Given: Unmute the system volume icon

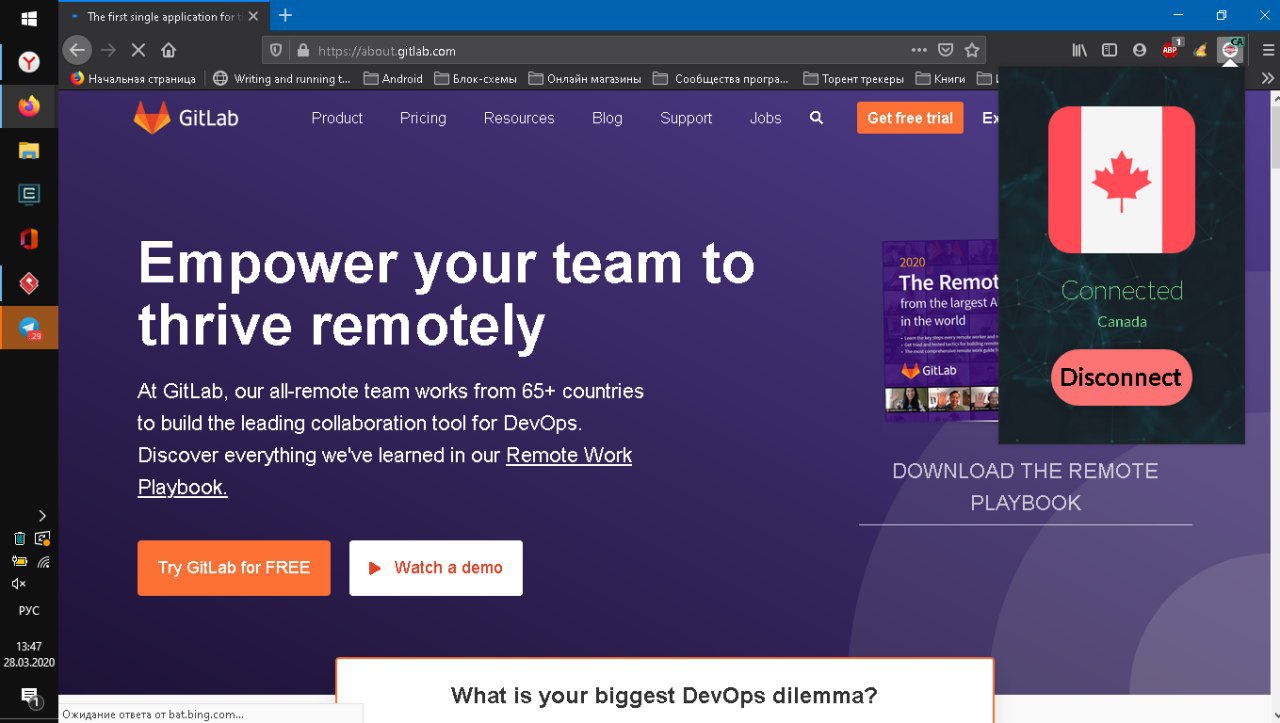Looking at the screenshot, I should 19,583.
